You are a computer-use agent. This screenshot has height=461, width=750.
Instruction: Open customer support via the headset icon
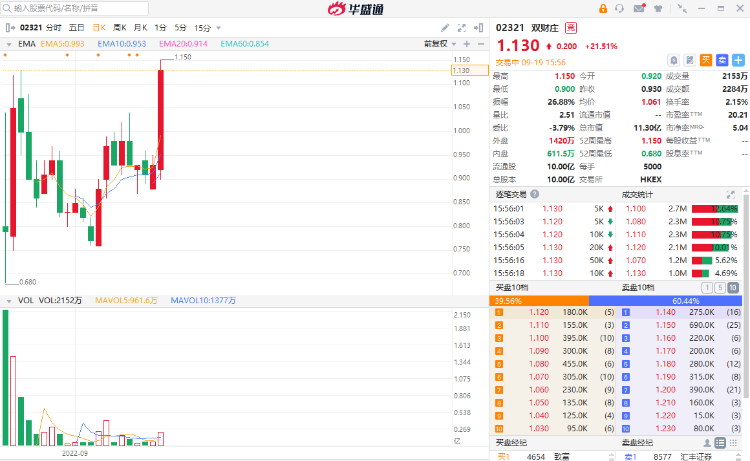[619, 9]
